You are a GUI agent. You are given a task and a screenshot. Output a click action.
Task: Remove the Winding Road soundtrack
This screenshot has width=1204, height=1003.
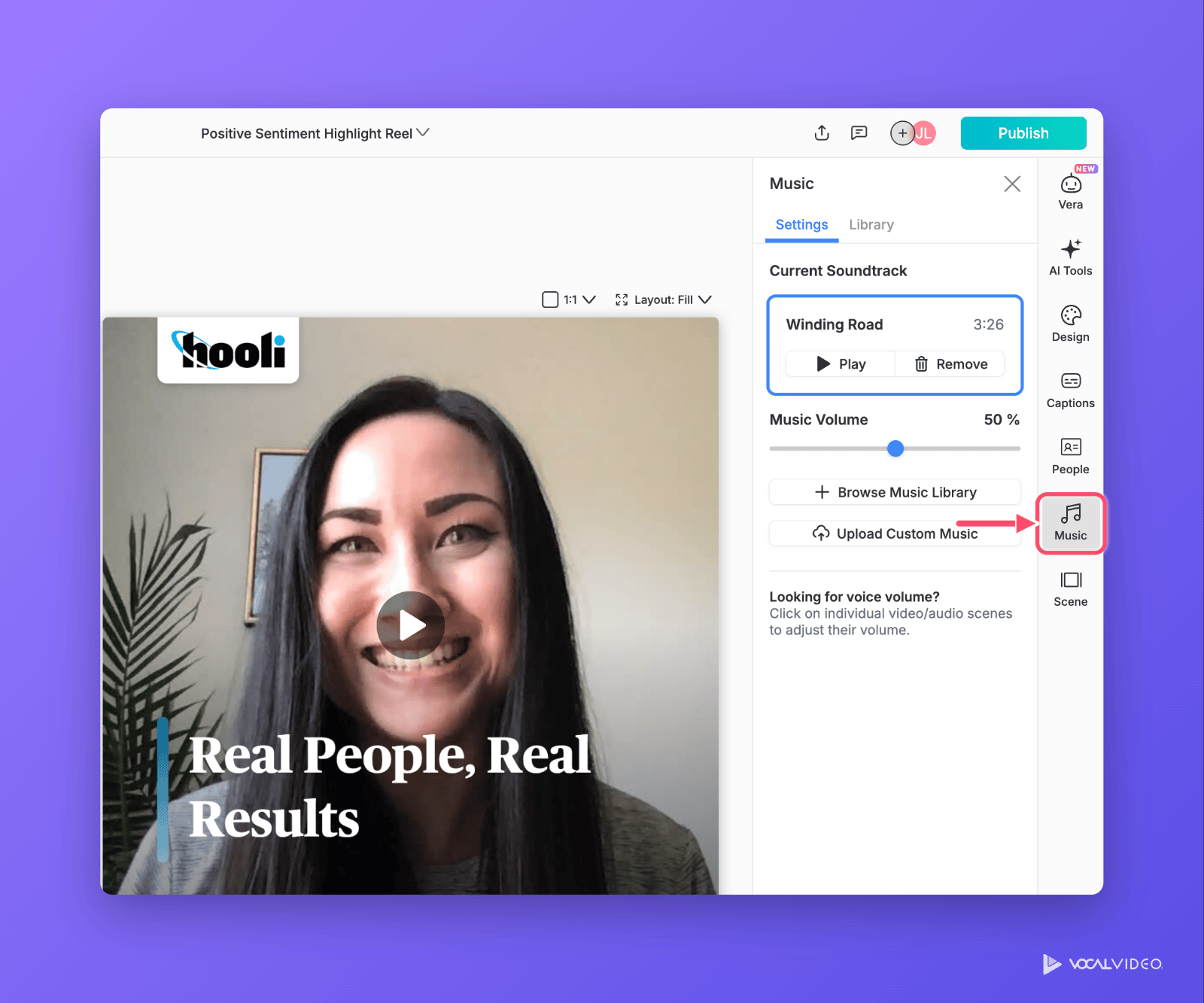950,364
